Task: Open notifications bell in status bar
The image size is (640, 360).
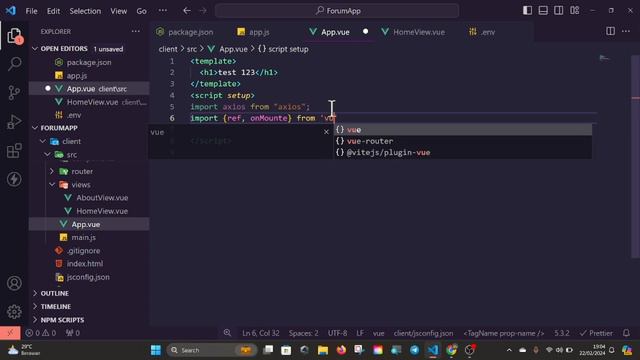Action: click(x=627, y=333)
